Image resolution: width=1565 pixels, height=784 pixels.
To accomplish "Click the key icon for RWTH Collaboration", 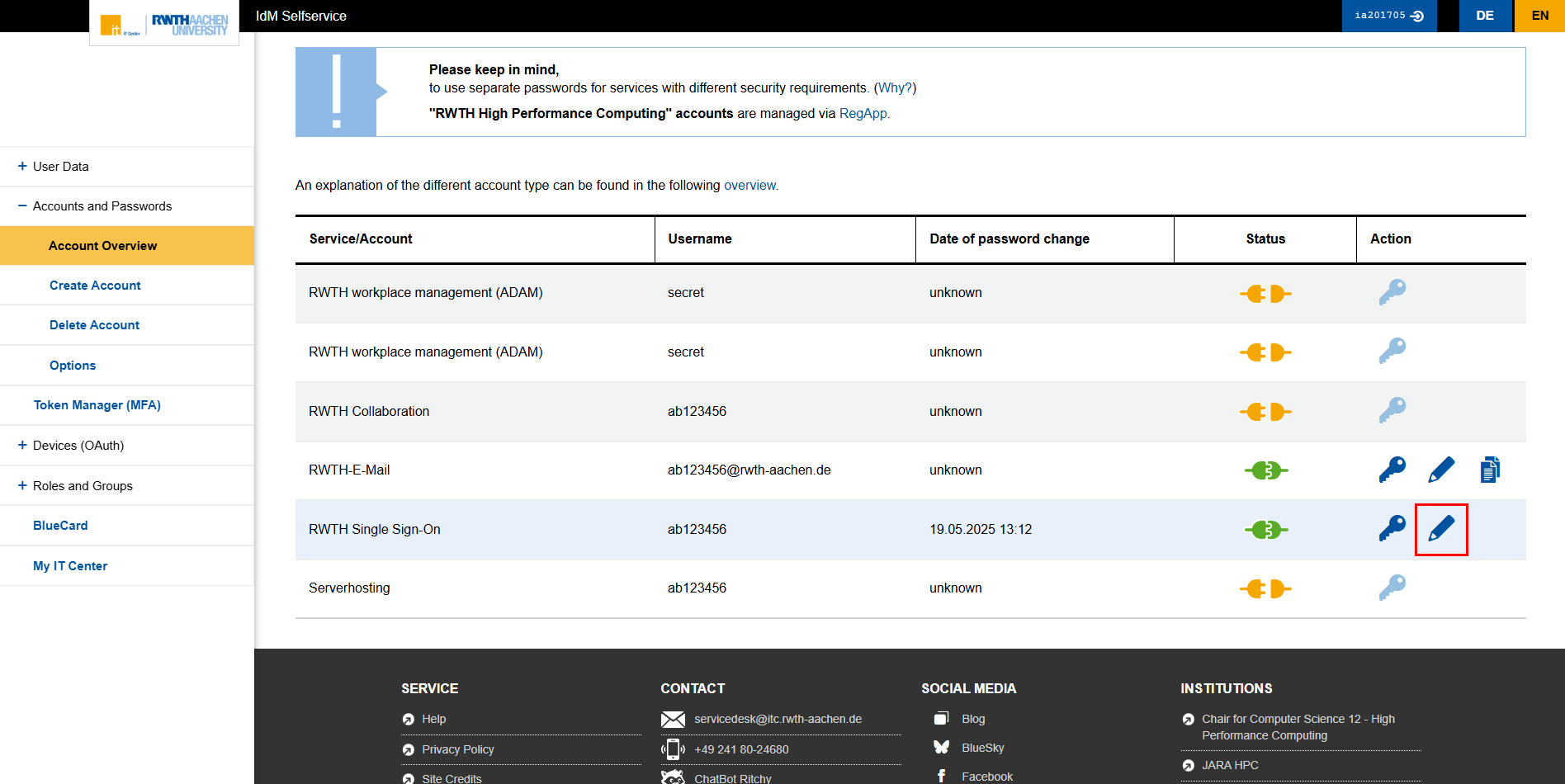I will click(x=1392, y=410).
